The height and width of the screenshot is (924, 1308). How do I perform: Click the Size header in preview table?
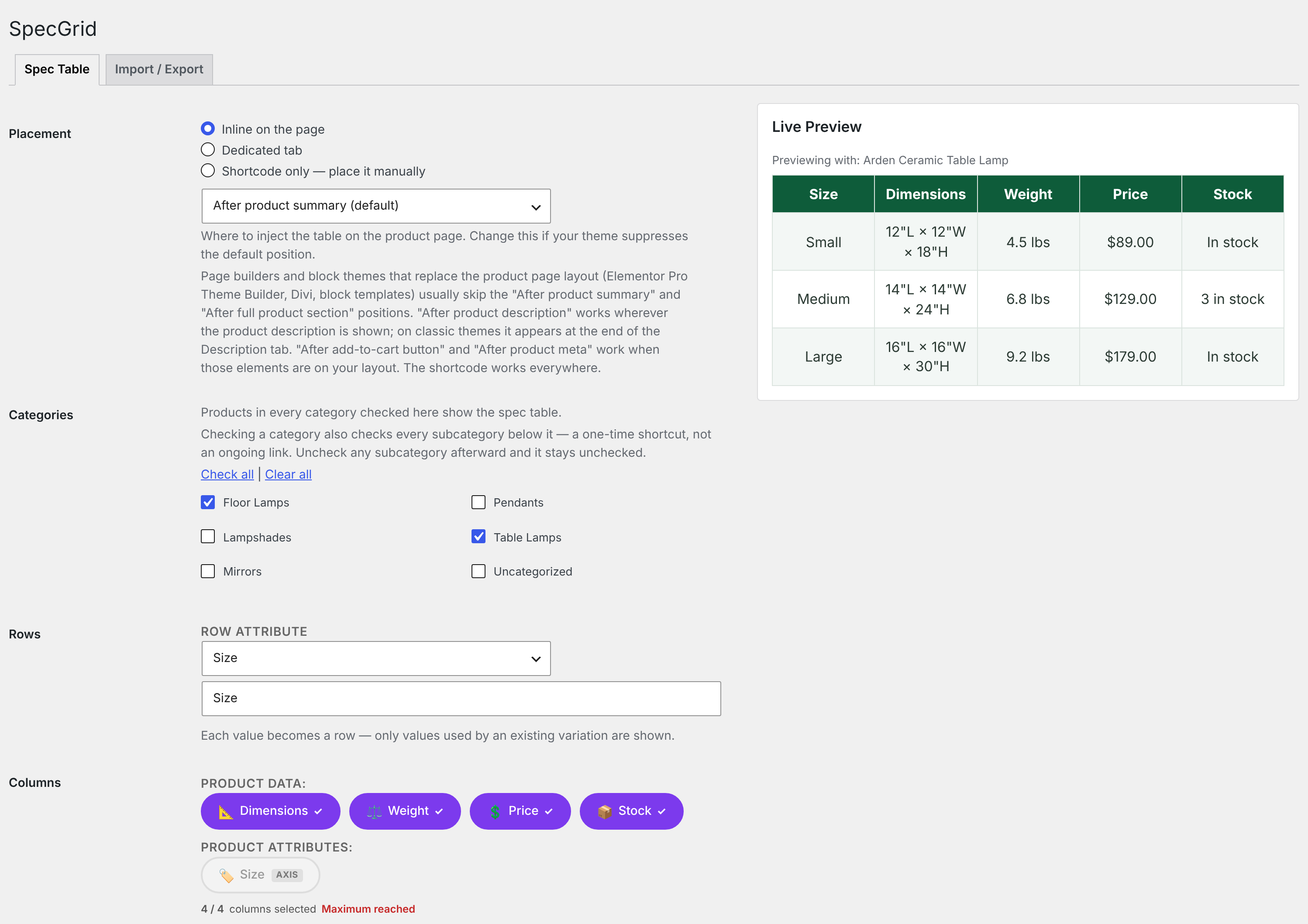823,194
